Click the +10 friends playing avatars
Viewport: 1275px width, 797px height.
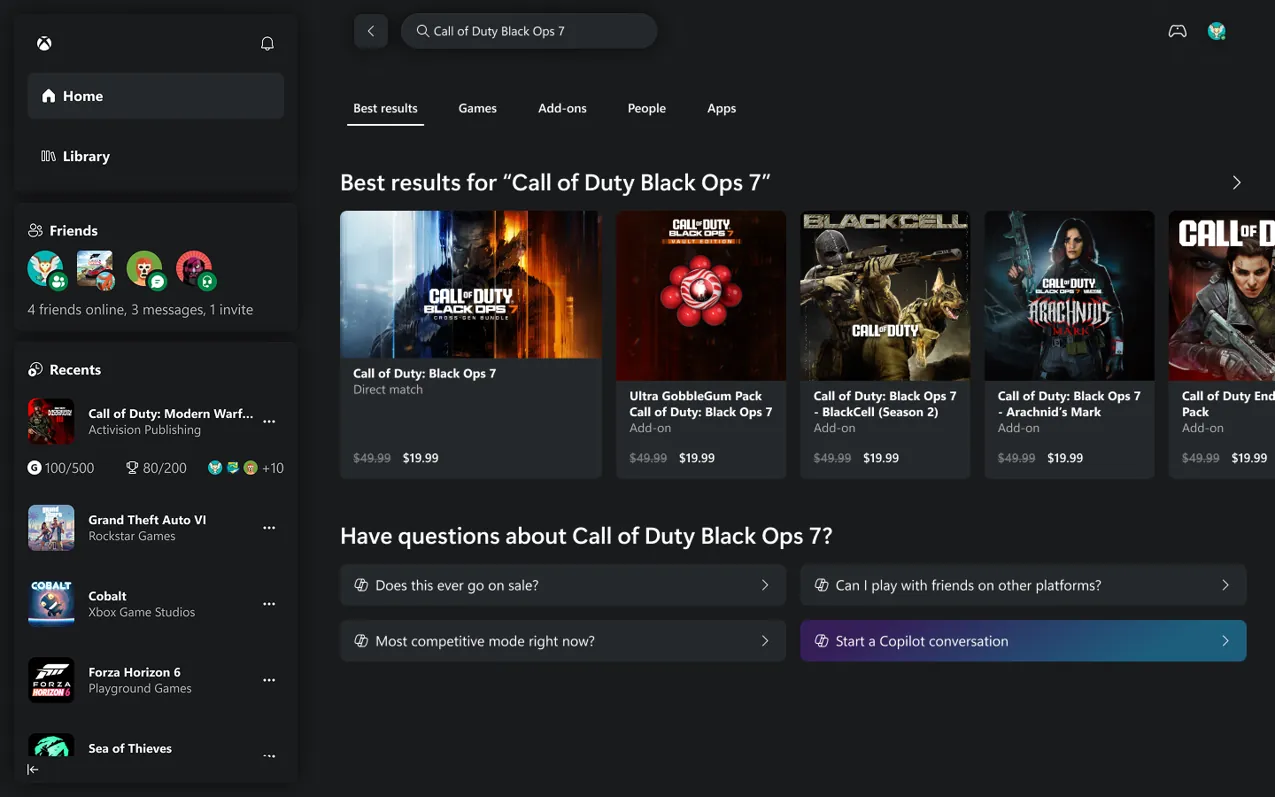click(x=246, y=468)
